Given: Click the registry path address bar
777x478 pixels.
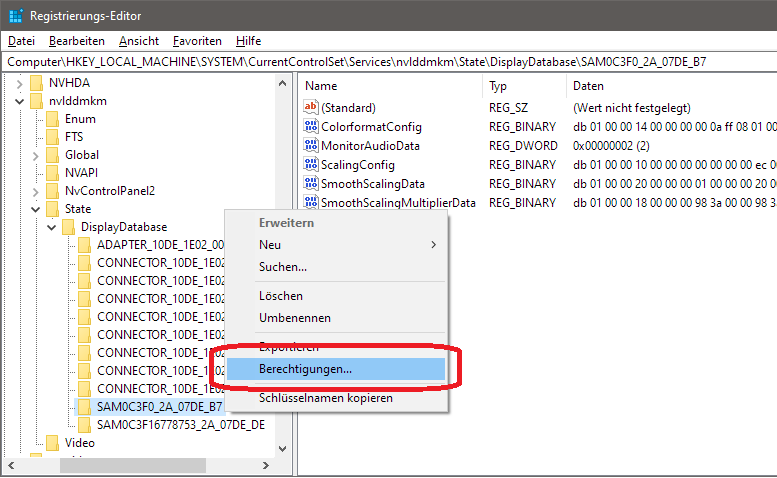Looking at the screenshot, I should (388, 62).
